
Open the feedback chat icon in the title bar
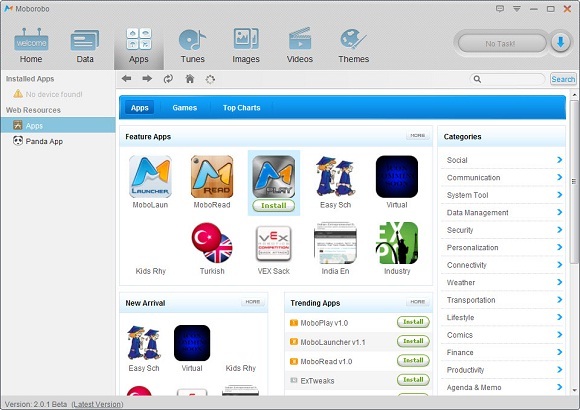click(500, 9)
